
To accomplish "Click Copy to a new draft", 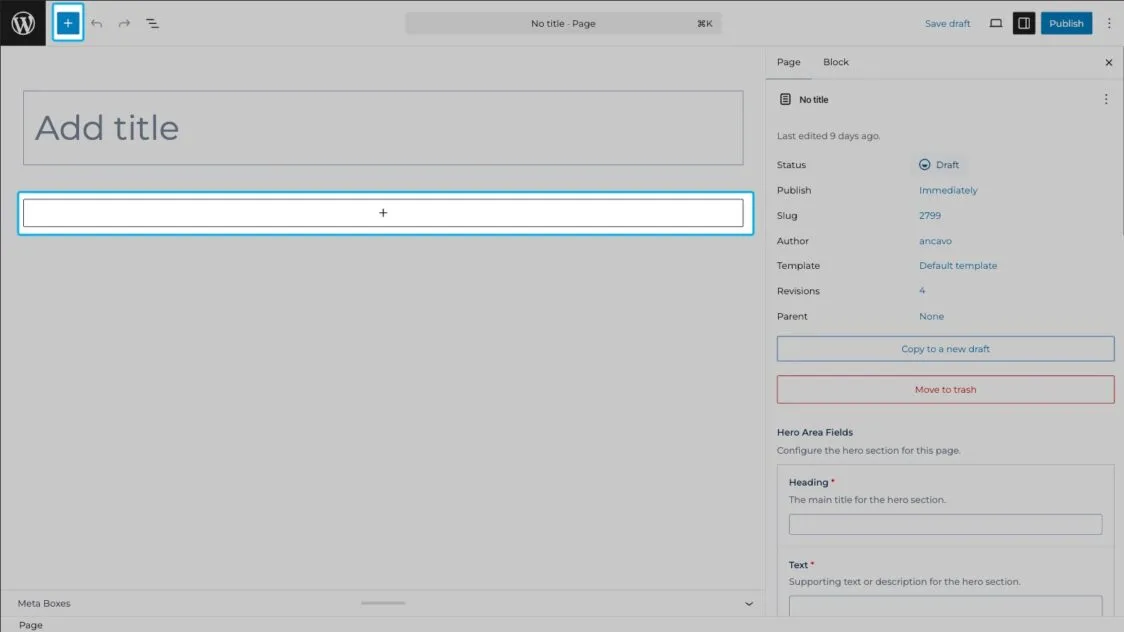I will pyautogui.click(x=945, y=349).
